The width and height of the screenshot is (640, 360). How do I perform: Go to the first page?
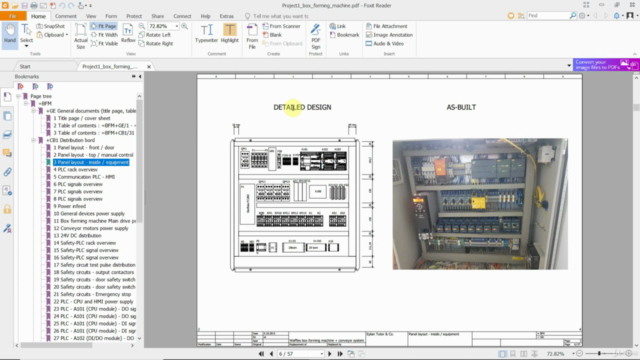[x=261, y=354]
